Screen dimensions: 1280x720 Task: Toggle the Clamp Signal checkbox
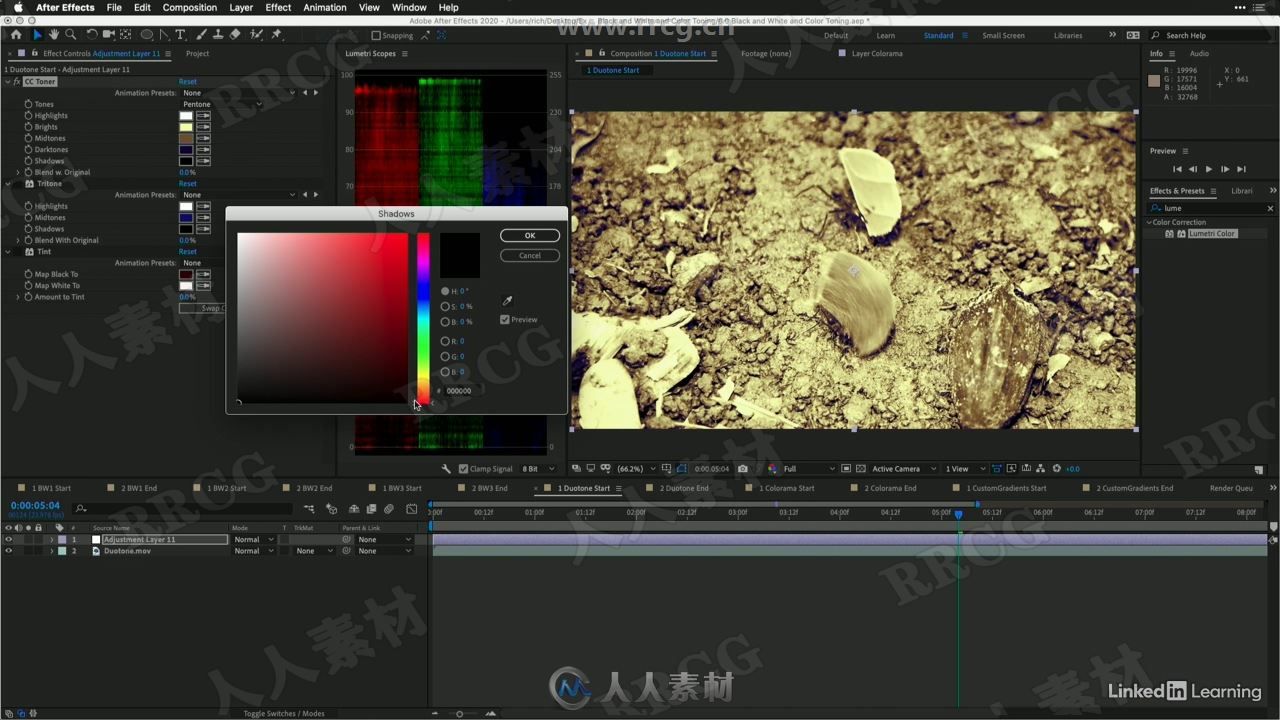(463, 468)
